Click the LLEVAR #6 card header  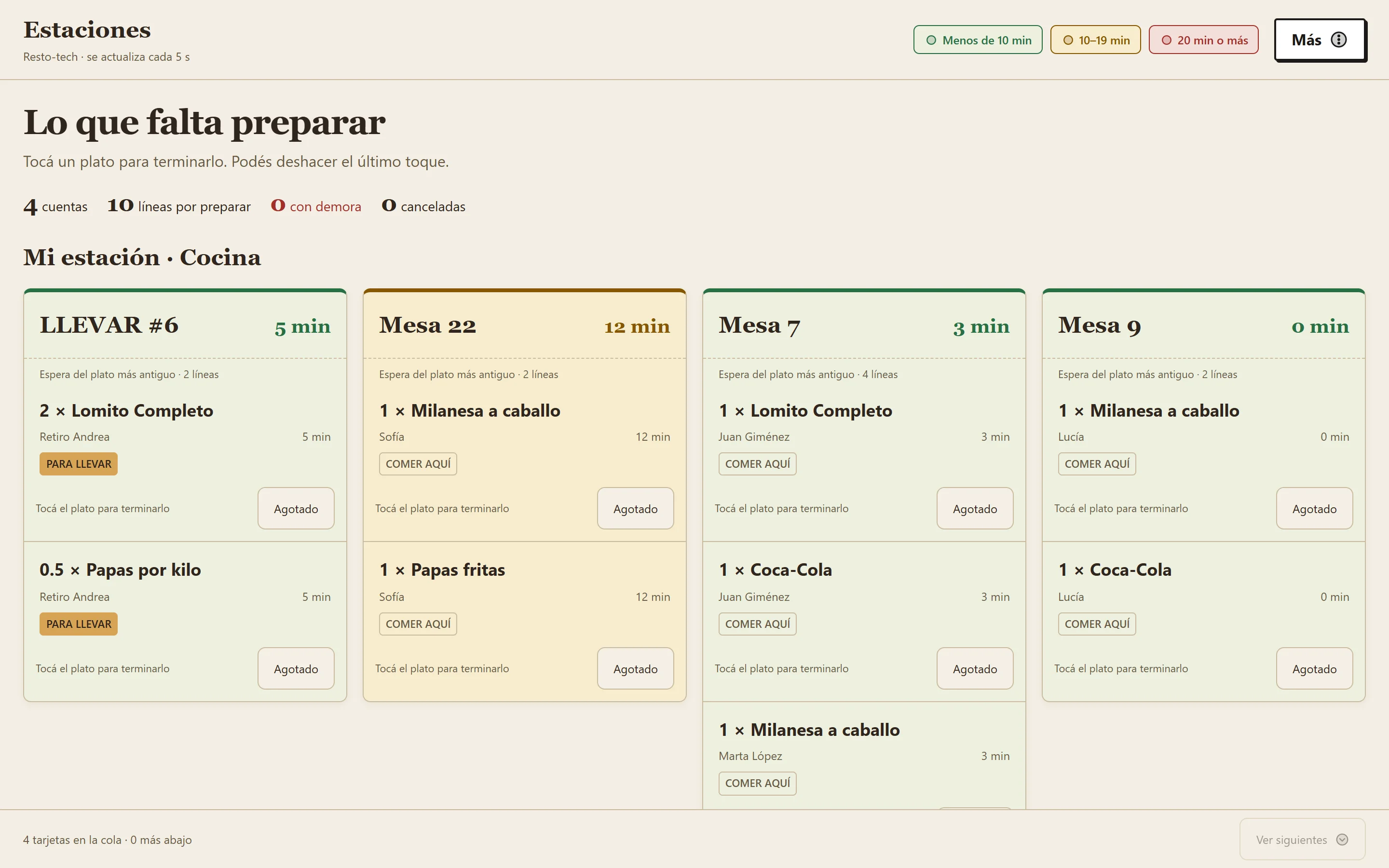click(x=185, y=325)
